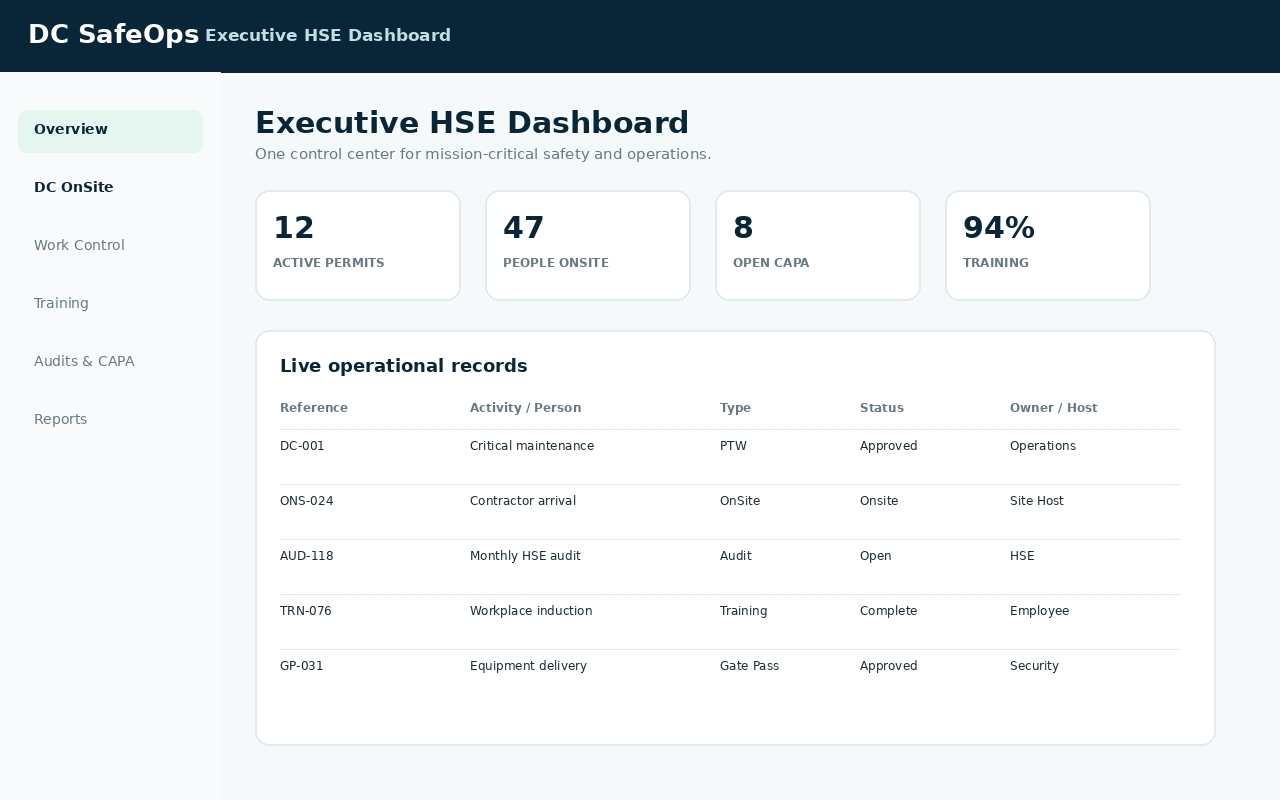The image size is (1280, 800).
Task: Click the Employee owner cell
Action: coord(1039,611)
